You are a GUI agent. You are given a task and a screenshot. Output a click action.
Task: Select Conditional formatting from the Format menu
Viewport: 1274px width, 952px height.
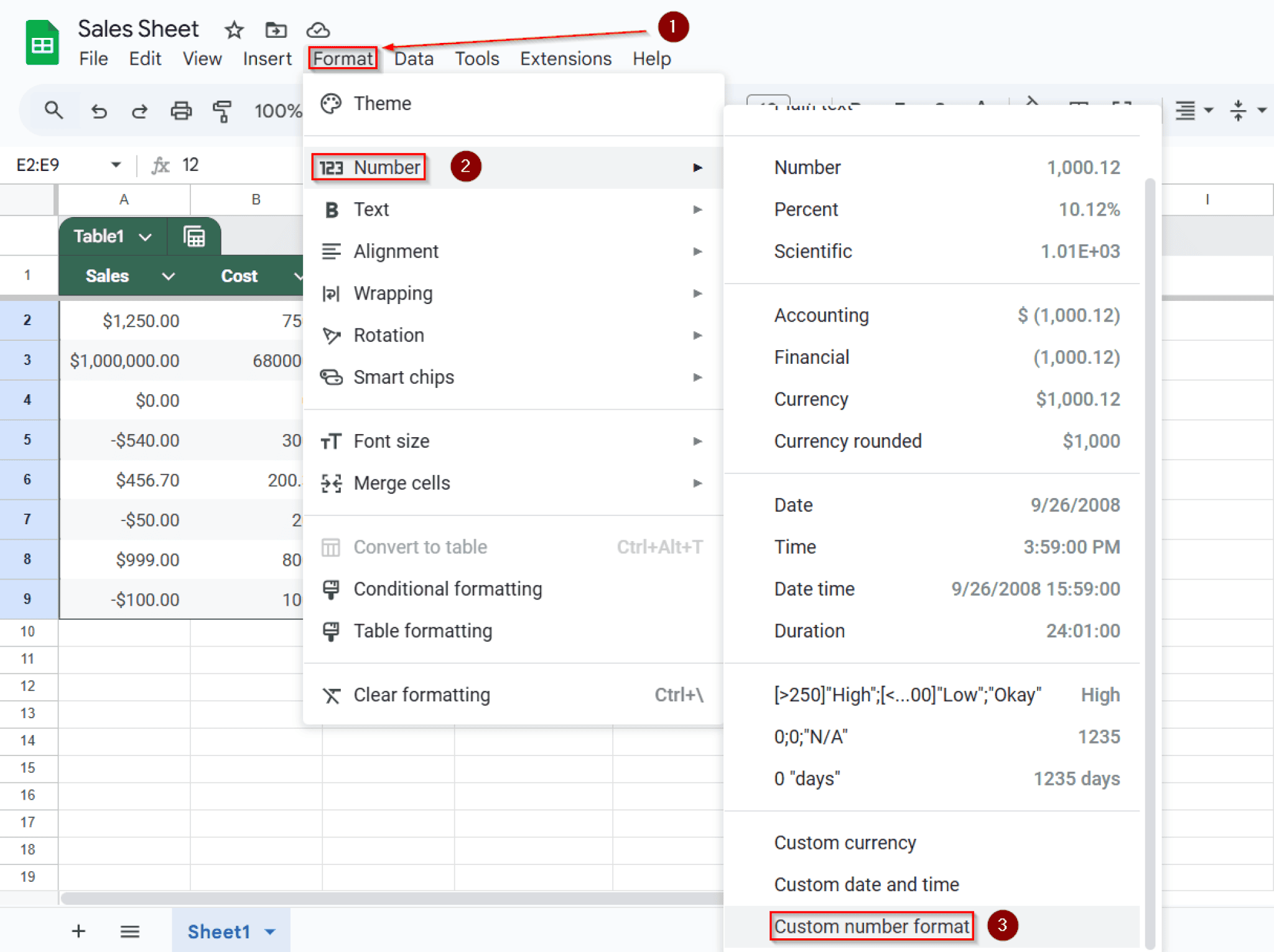tap(448, 588)
